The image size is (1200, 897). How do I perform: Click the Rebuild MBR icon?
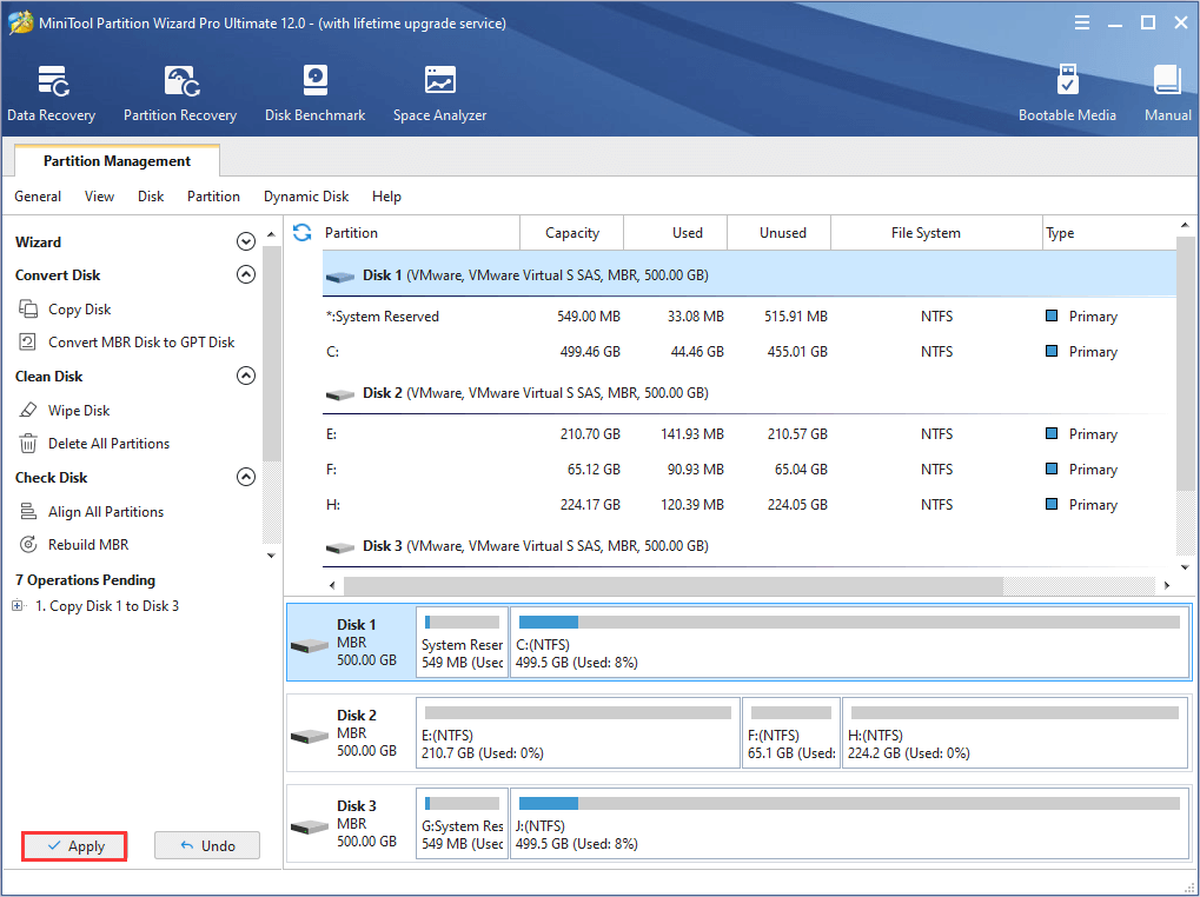(x=28, y=545)
